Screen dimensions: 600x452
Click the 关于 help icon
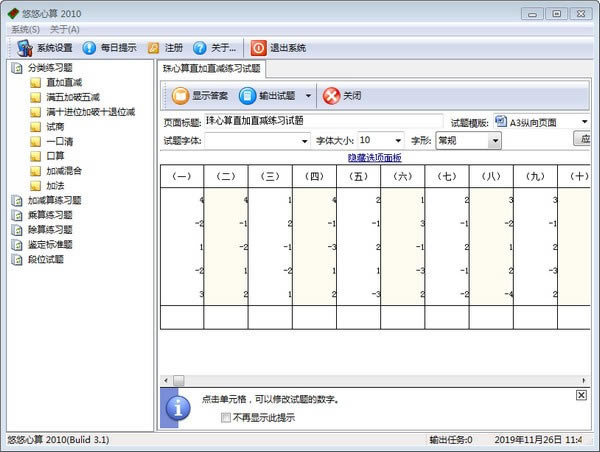pyautogui.click(x=200, y=47)
